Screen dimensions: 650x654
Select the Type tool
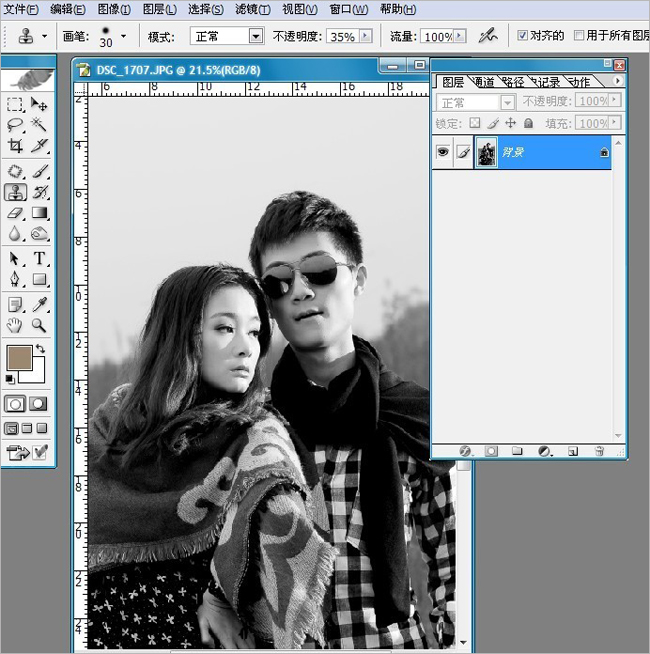[x=39, y=259]
